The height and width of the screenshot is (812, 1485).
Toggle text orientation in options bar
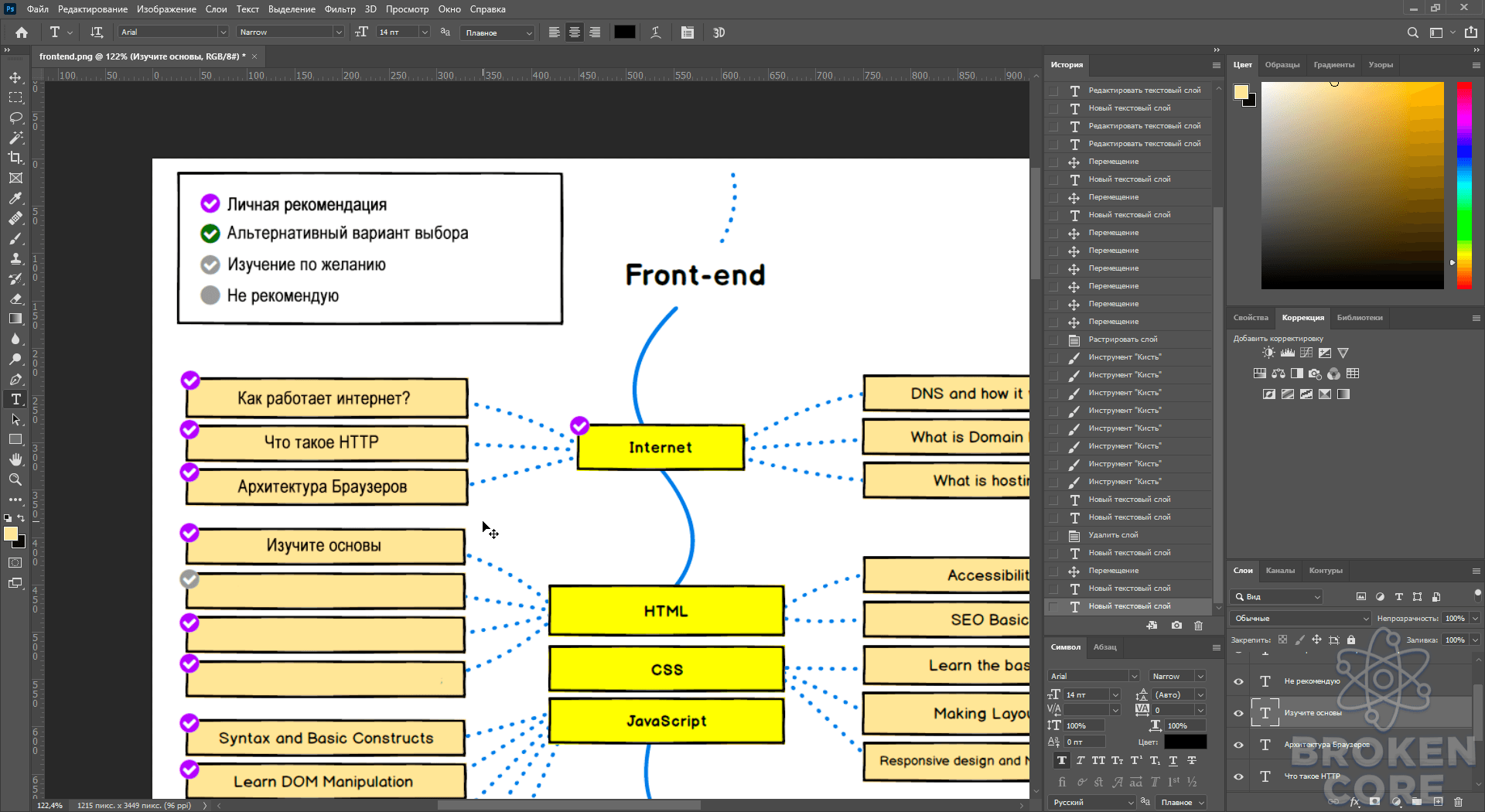(97, 32)
